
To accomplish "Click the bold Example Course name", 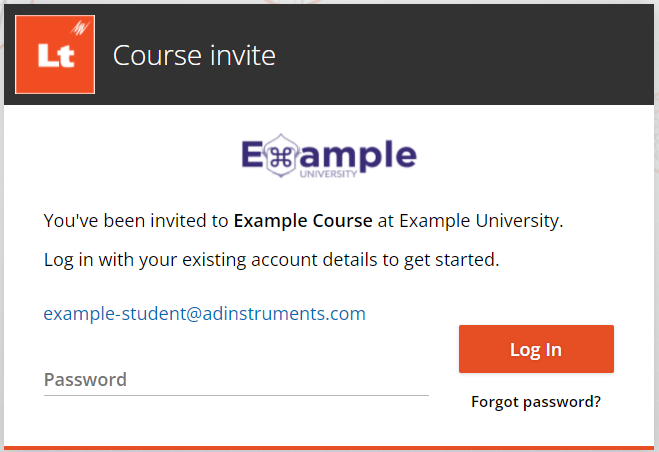I will [303, 221].
